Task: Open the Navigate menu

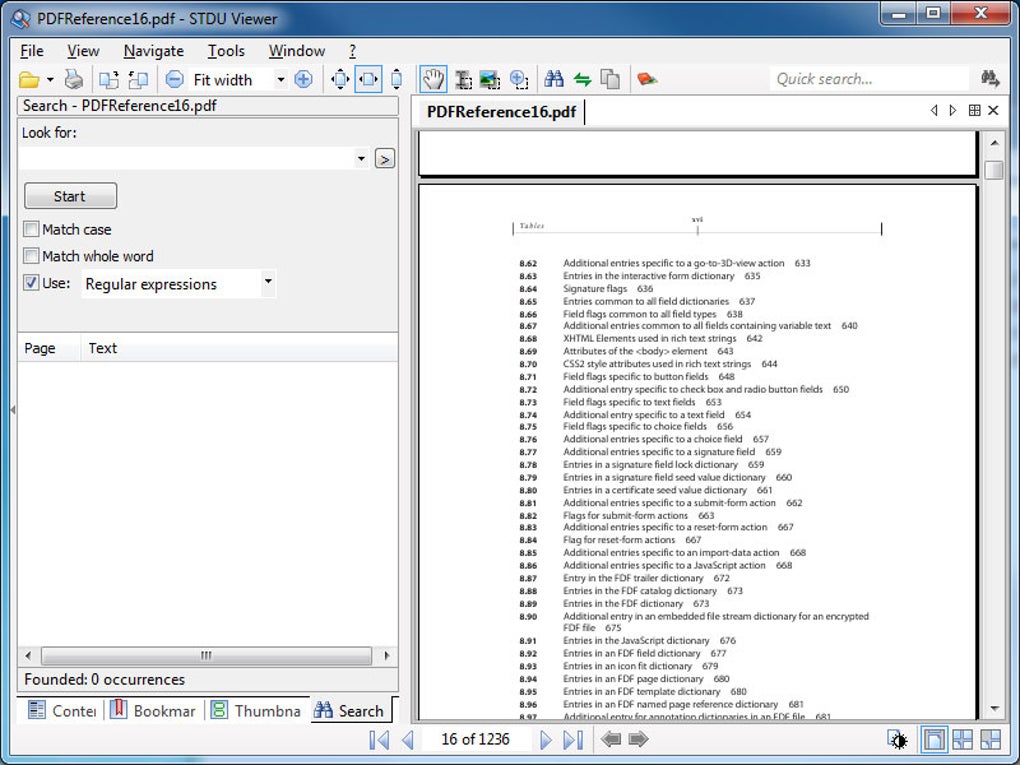Action: click(154, 51)
